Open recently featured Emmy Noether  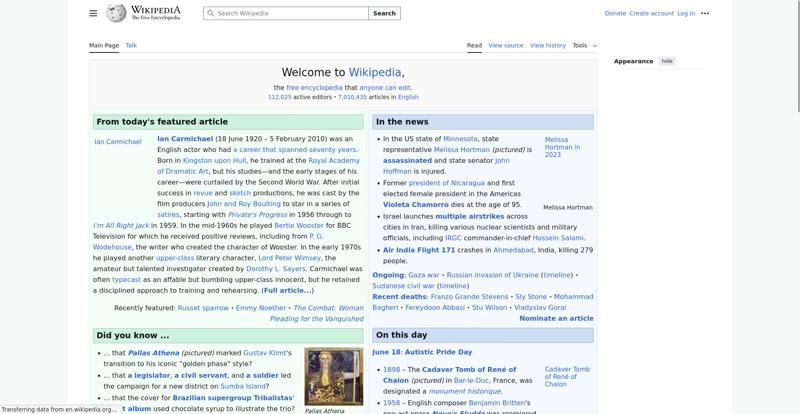[x=261, y=308]
